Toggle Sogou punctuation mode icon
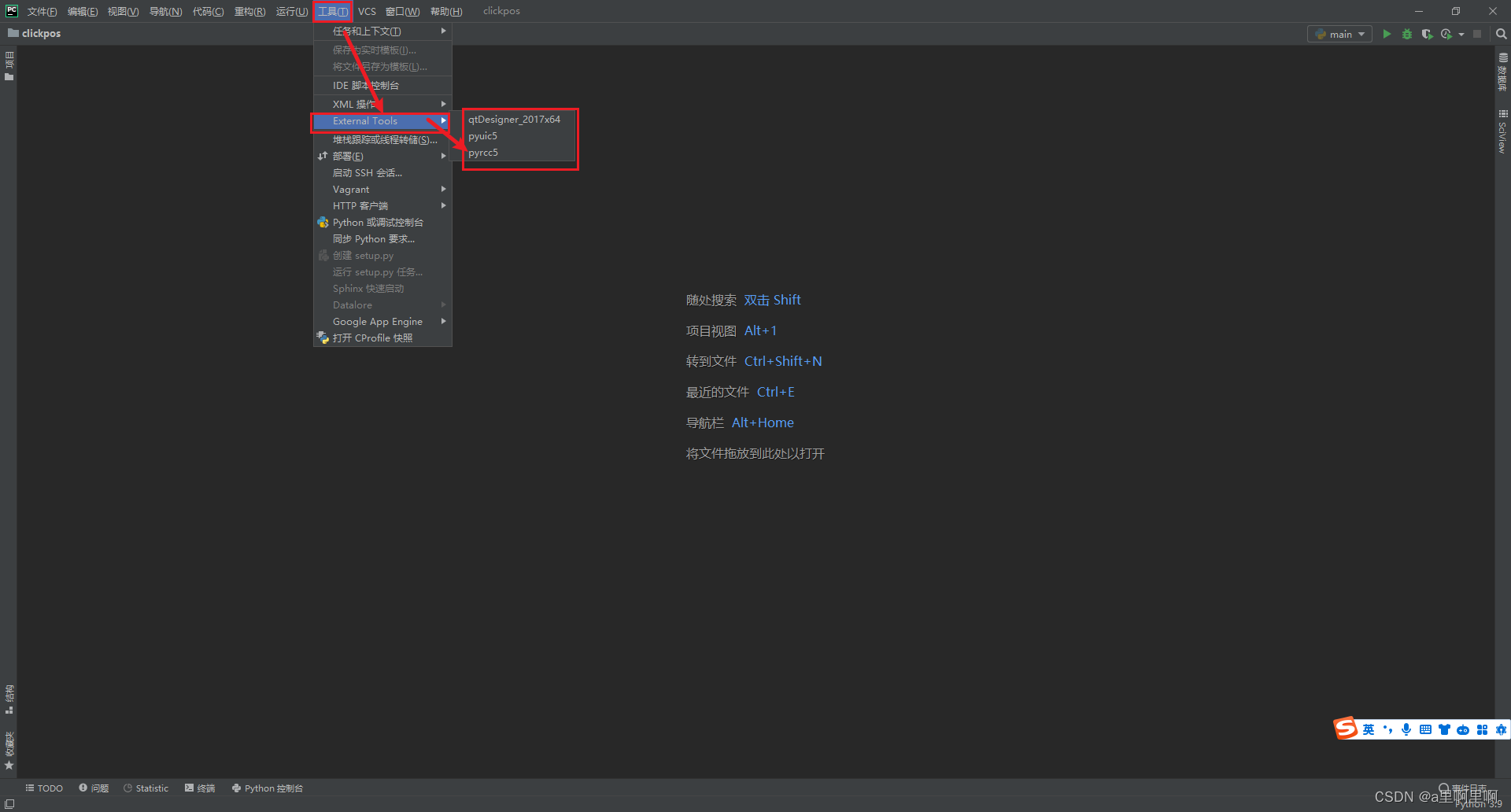 point(1387,729)
